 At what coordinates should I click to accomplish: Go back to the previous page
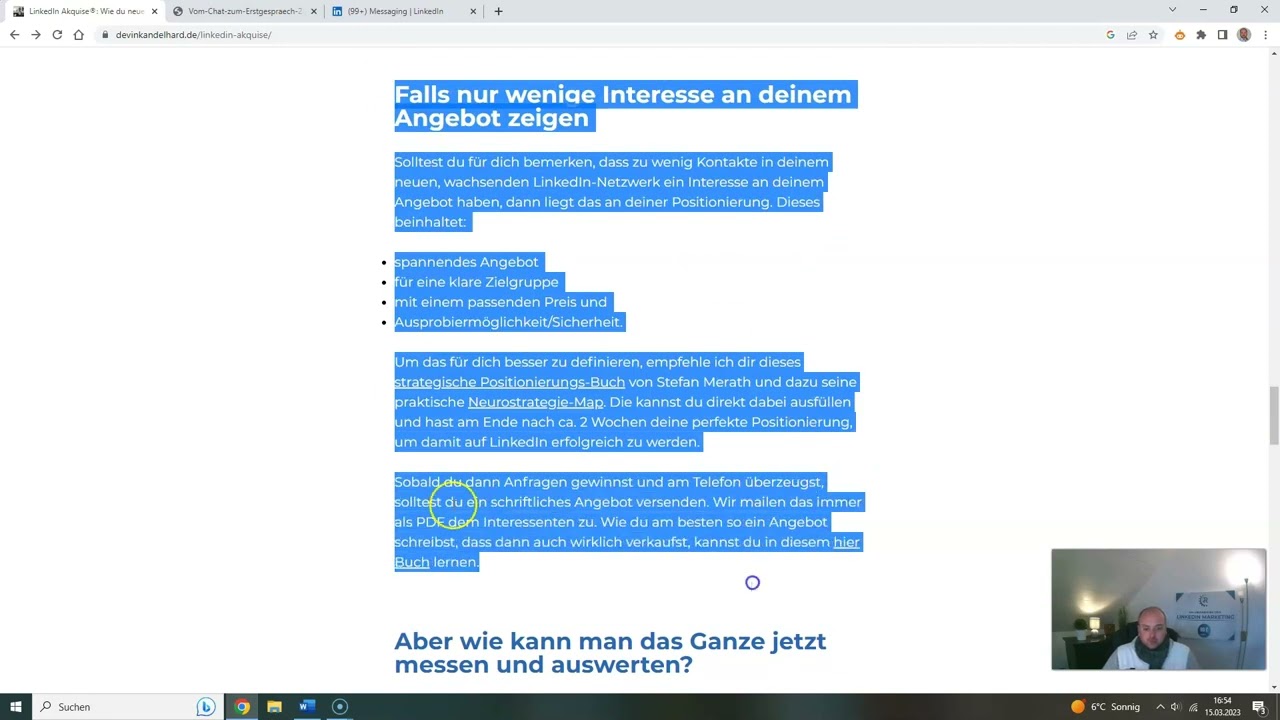point(14,35)
